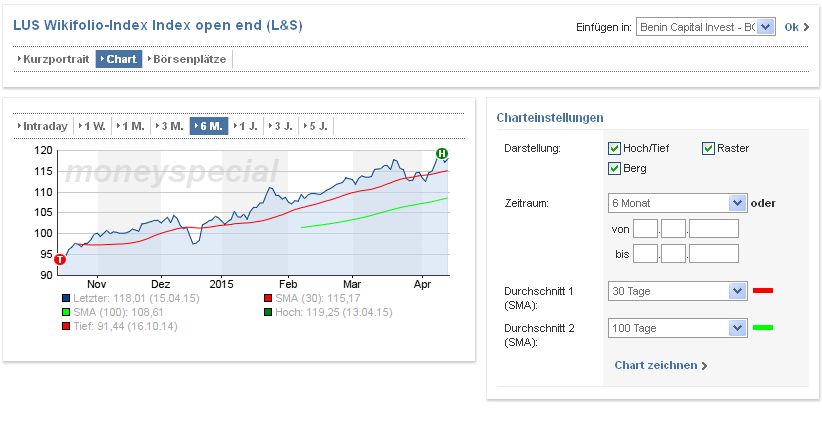The image size is (822, 421).
Task: Click the red T low marker on chart
Action: [x=60, y=260]
